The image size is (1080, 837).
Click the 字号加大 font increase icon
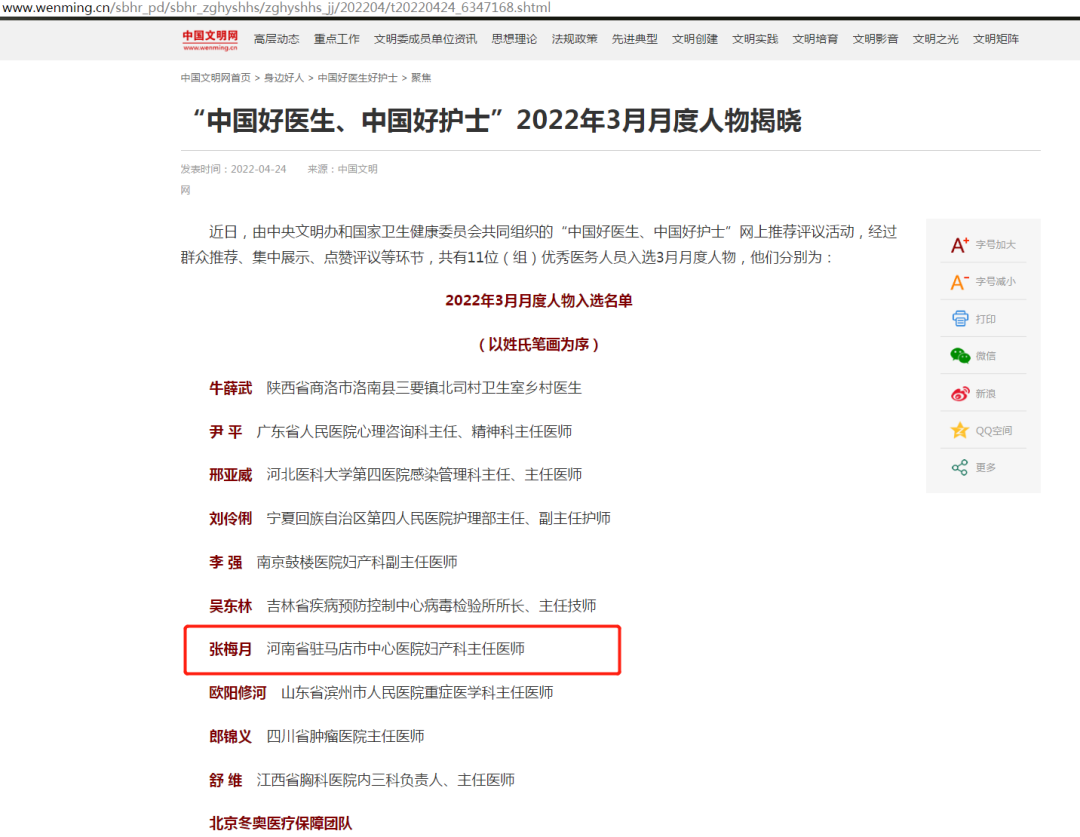click(x=960, y=245)
